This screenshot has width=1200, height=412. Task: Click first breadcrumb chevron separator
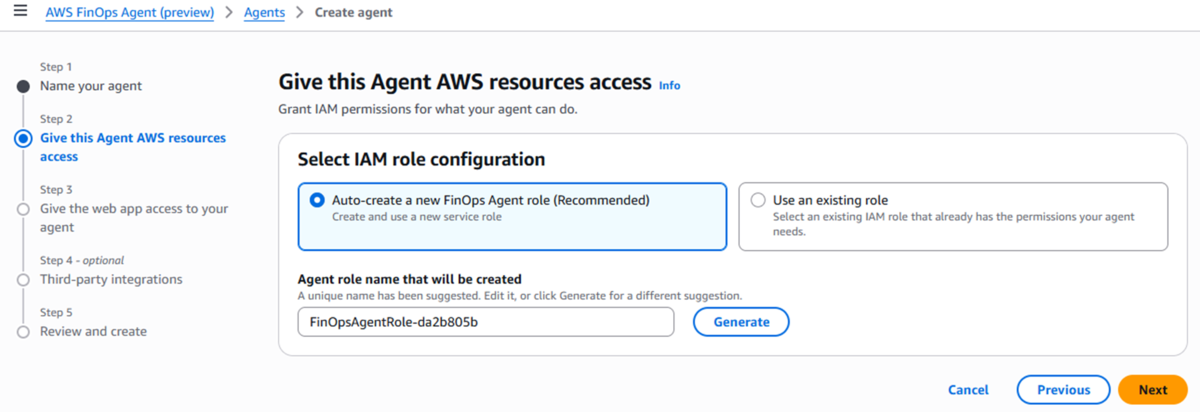[229, 13]
